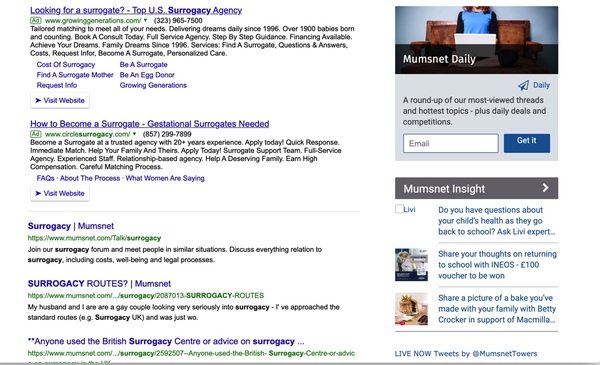600x365 pixels.
Task: Click the Livi image placeholder
Action: click(405, 209)
